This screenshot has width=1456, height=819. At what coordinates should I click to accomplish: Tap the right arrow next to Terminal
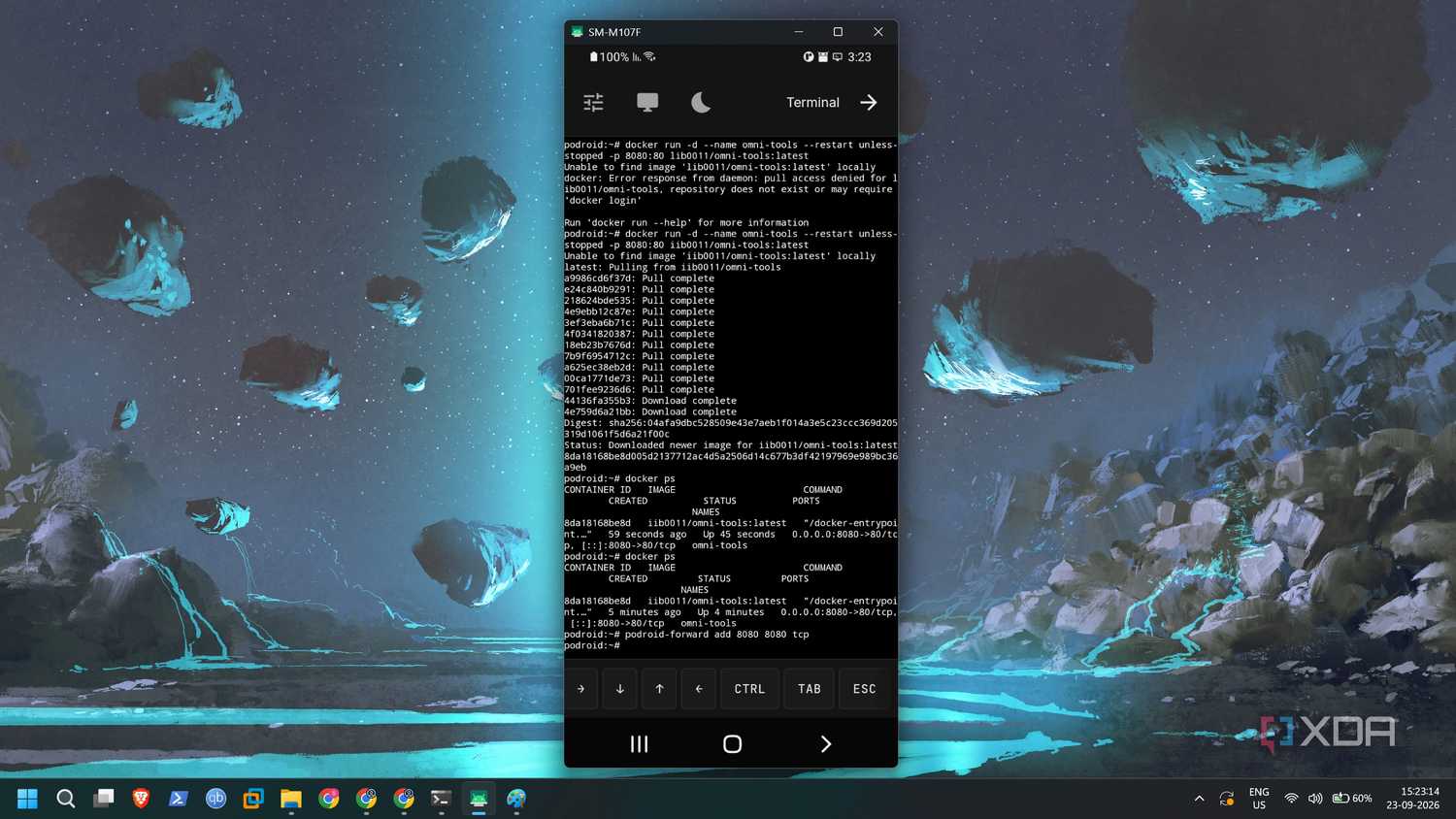click(x=869, y=102)
